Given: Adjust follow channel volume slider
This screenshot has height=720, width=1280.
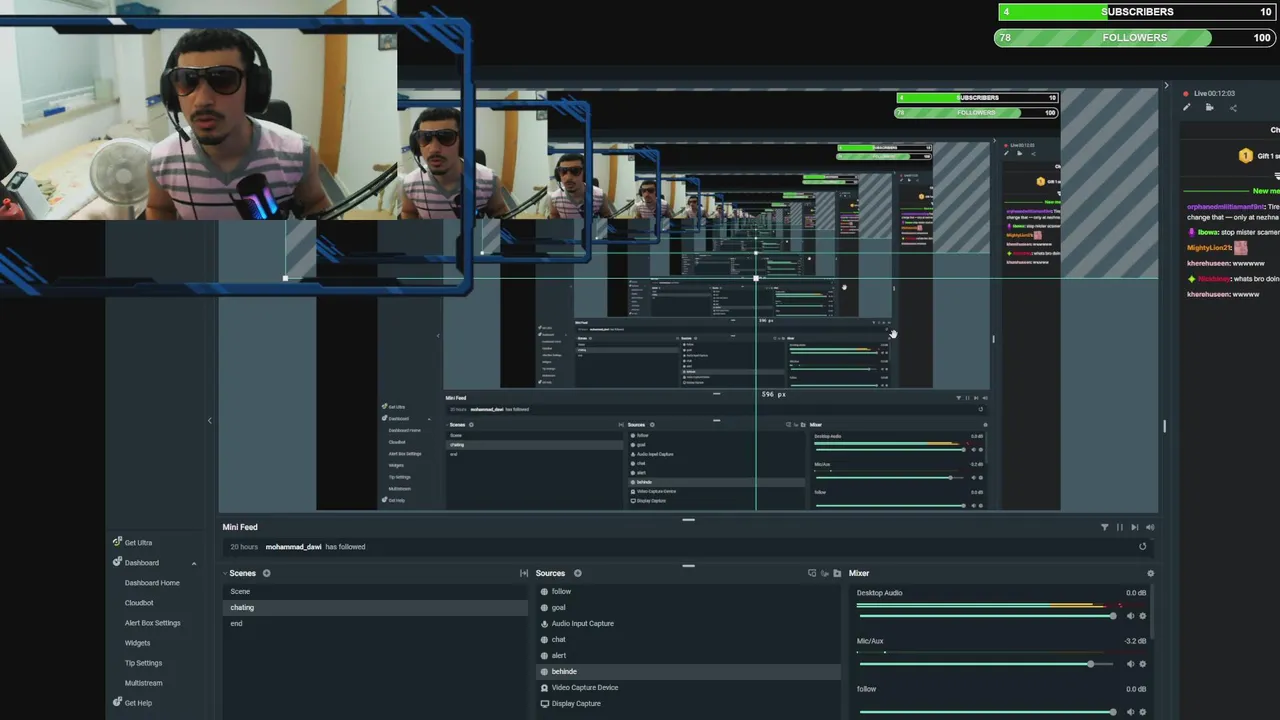Looking at the screenshot, I should click(x=986, y=712).
